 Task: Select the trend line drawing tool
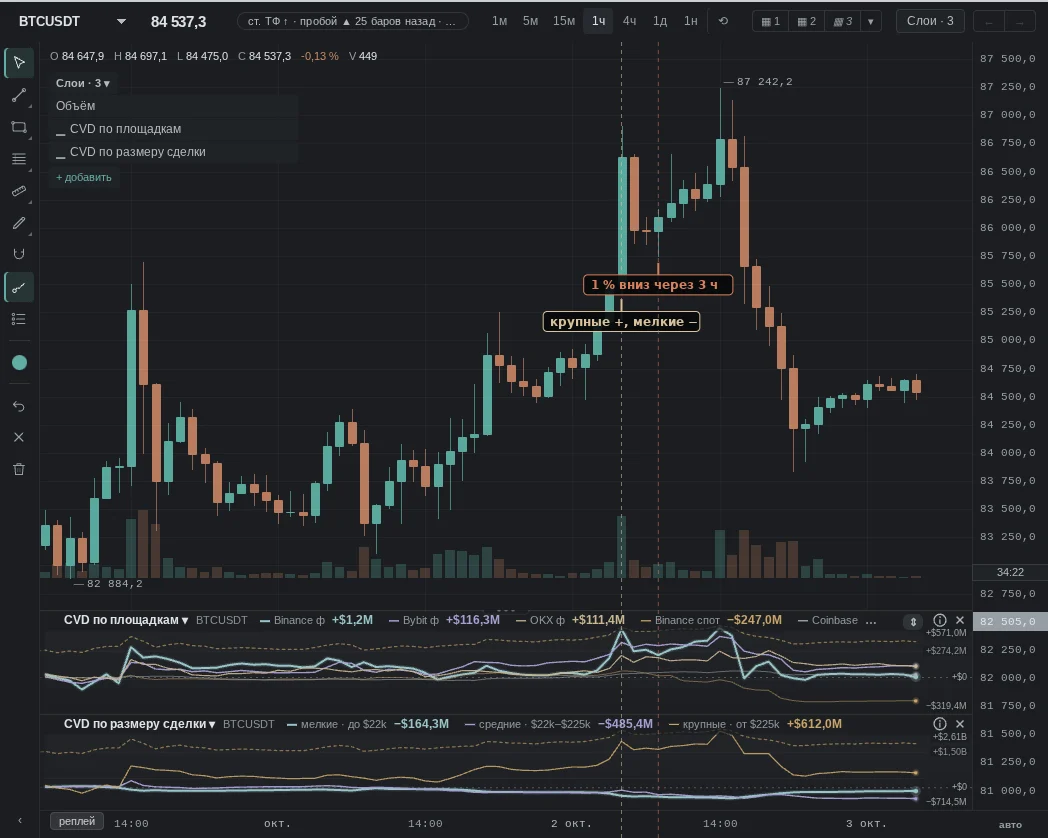click(x=19, y=95)
